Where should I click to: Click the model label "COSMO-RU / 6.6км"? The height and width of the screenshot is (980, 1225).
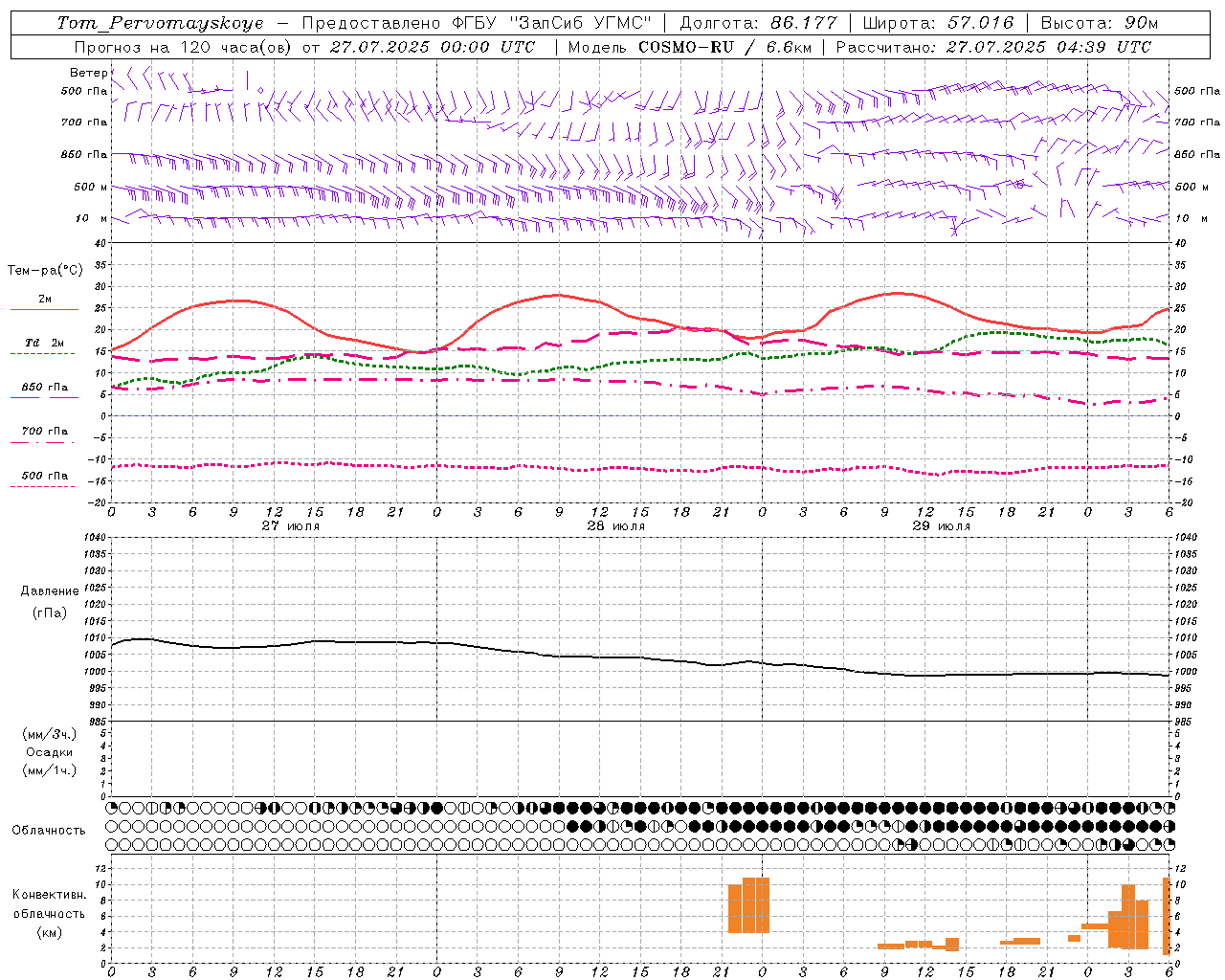(x=724, y=47)
